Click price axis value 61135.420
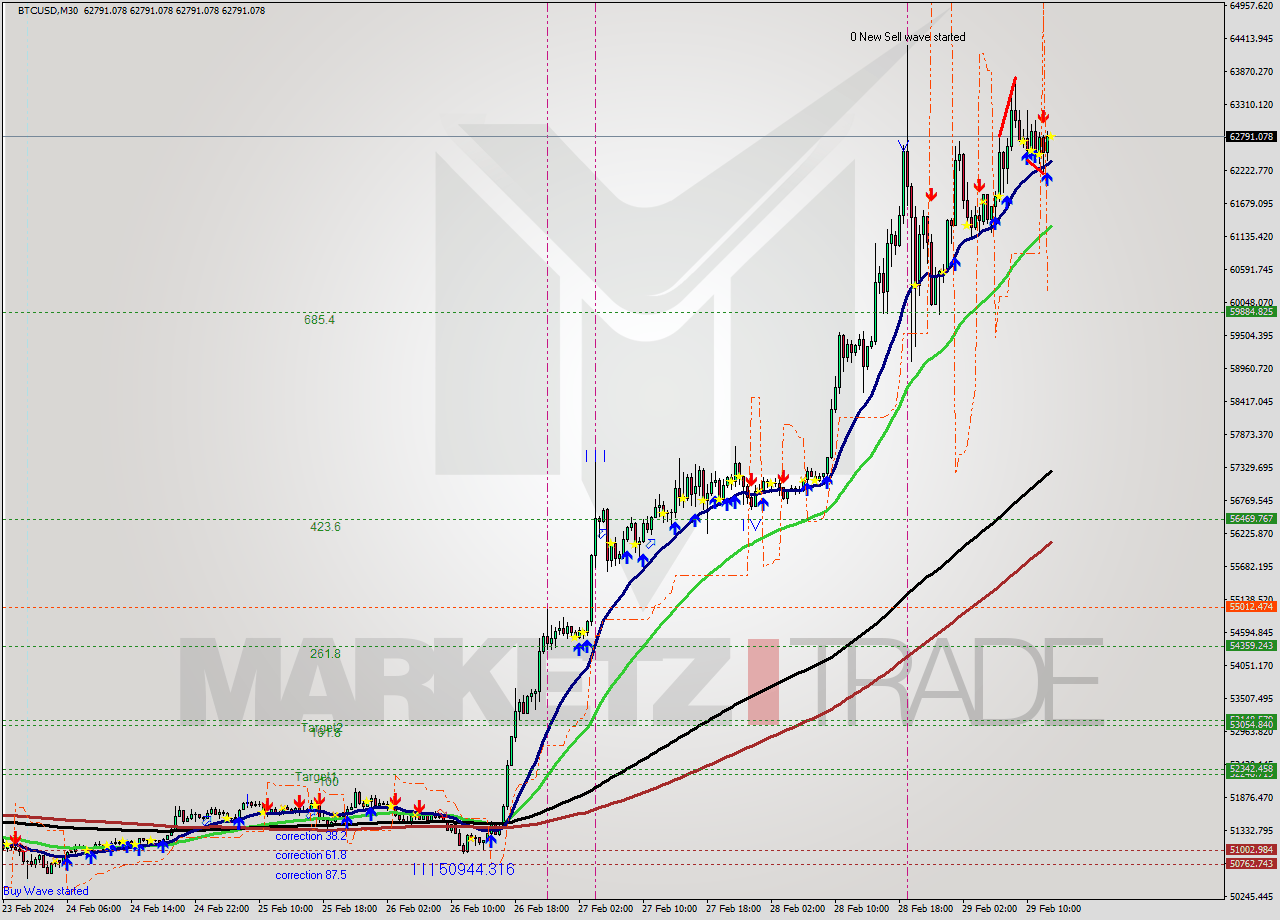This screenshot has width=1280, height=920. click(1251, 237)
